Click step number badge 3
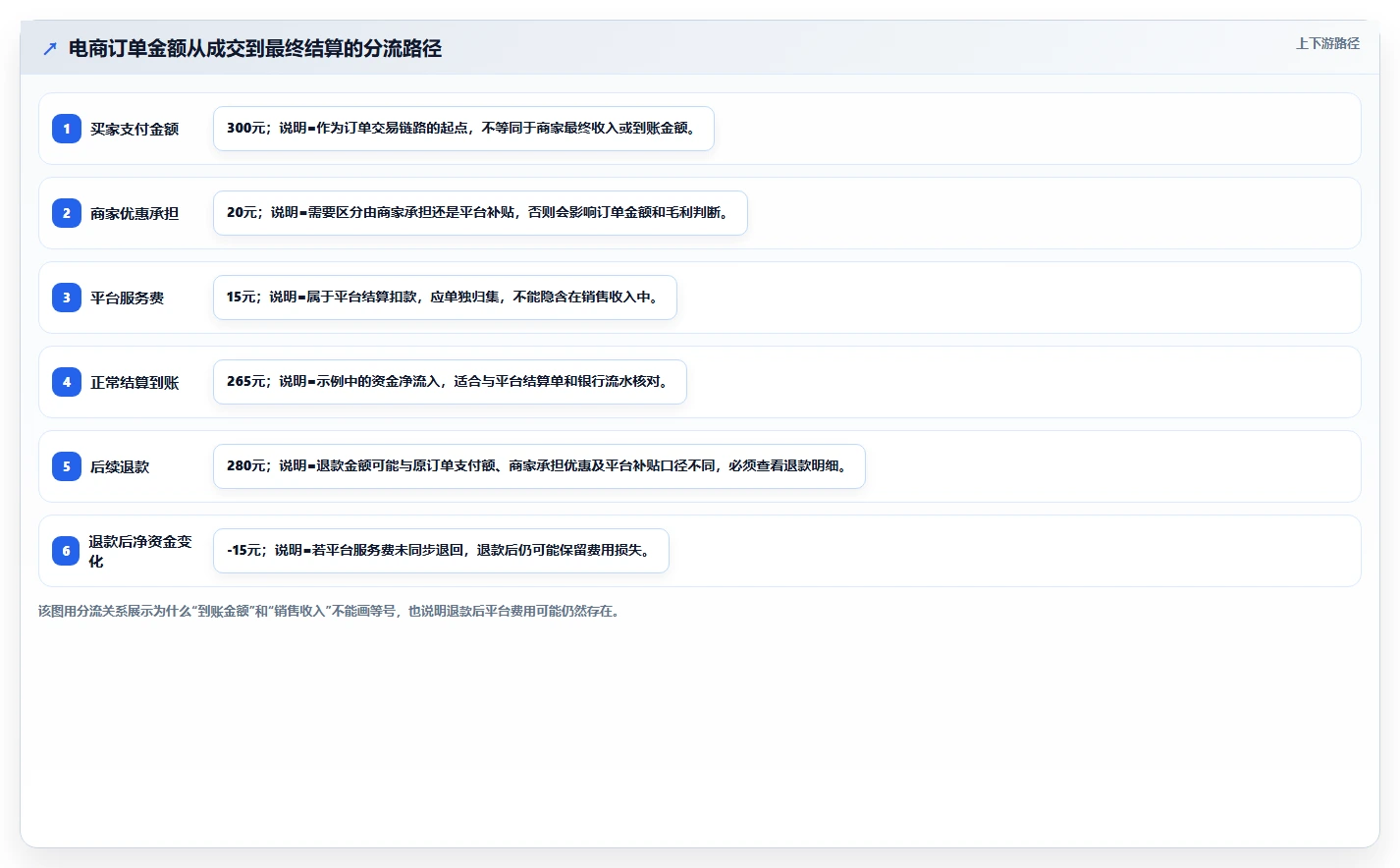The width and height of the screenshot is (1400, 868). click(x=67, y=298)
